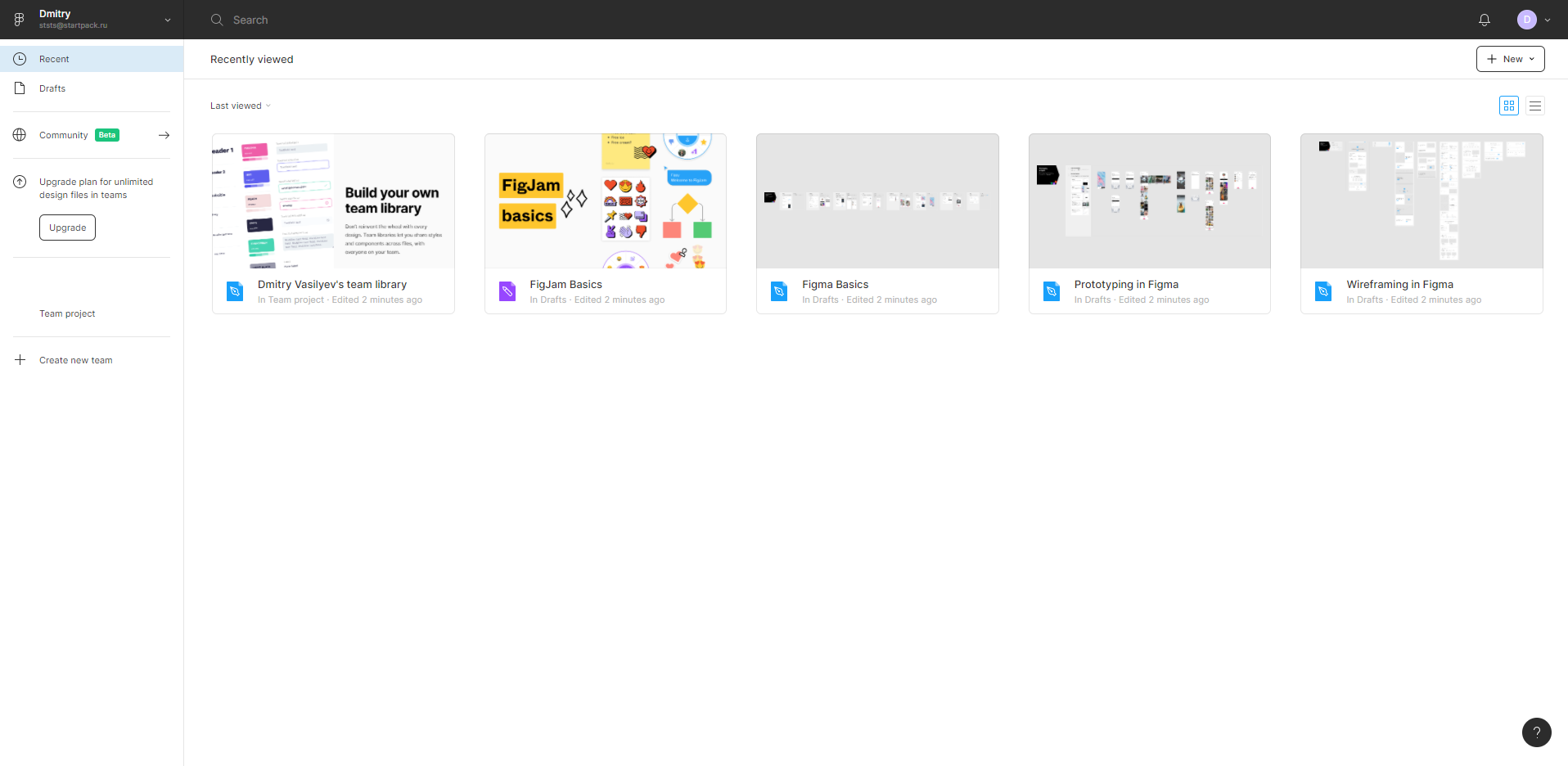Click Create new team
Image resolution: width=1568 pixels, height=766 pixels.
coord(76,360)
